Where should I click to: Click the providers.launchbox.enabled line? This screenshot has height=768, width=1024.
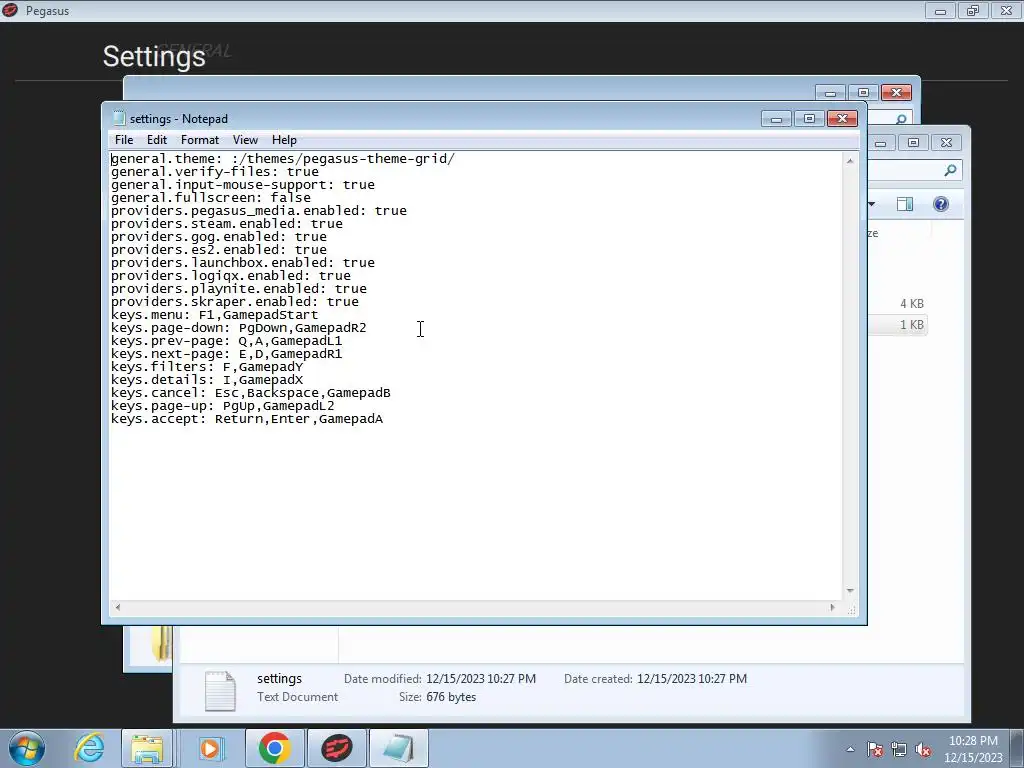[243, 263]
